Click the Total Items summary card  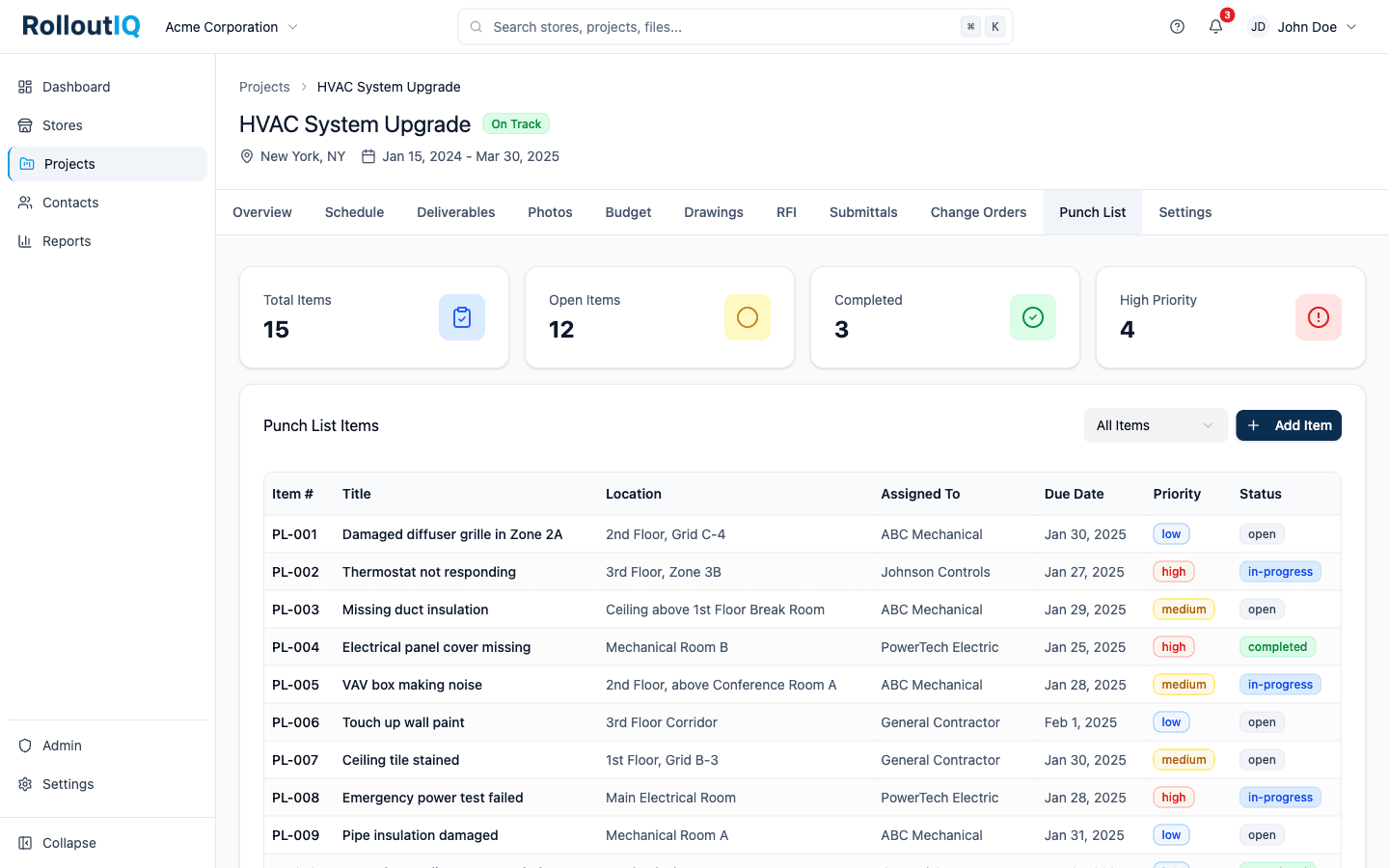(x=374, y=317)
